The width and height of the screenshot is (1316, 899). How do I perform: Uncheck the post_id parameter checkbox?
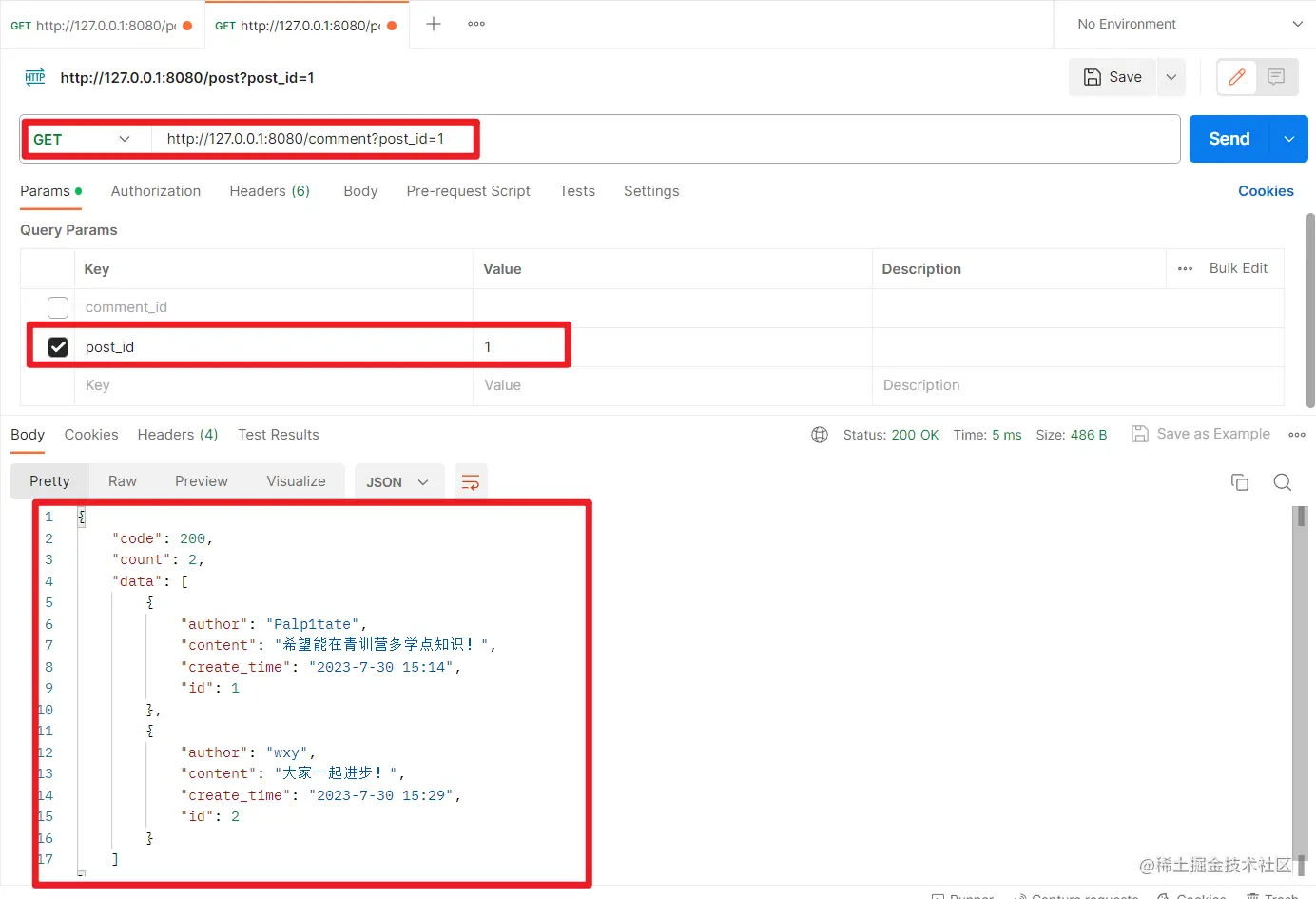58,347
